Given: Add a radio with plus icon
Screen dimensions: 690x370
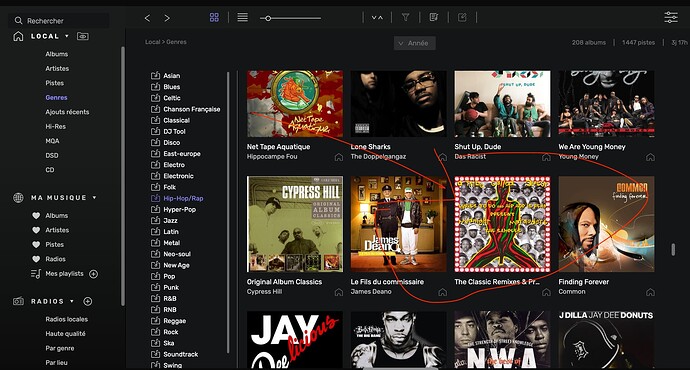Looking at the screenshot, I should [88, 301].
